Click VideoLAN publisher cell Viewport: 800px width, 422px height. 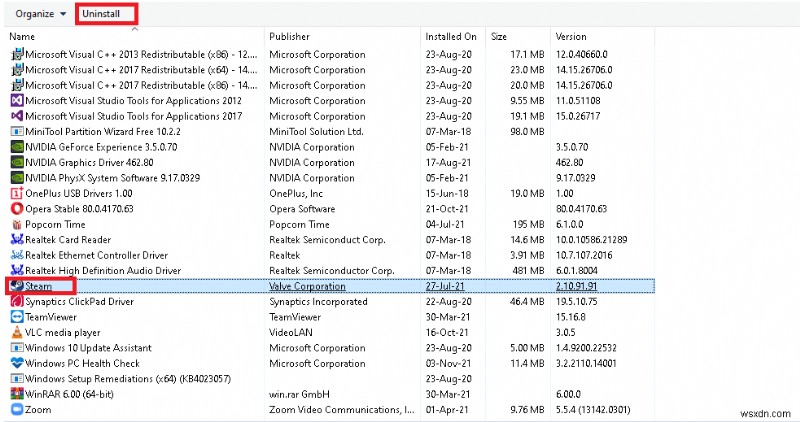290,332
